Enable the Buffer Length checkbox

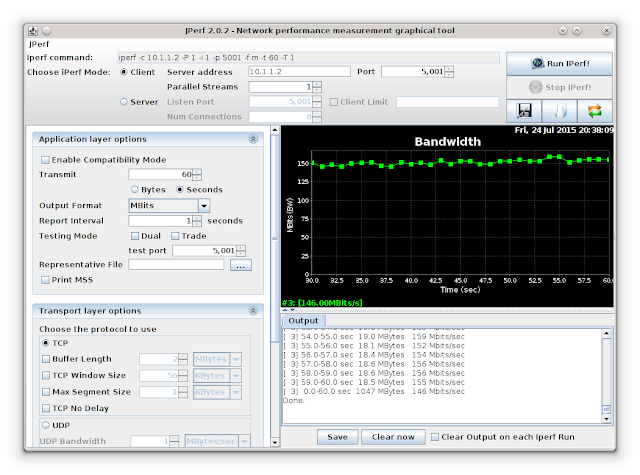(x=46, y=359)
